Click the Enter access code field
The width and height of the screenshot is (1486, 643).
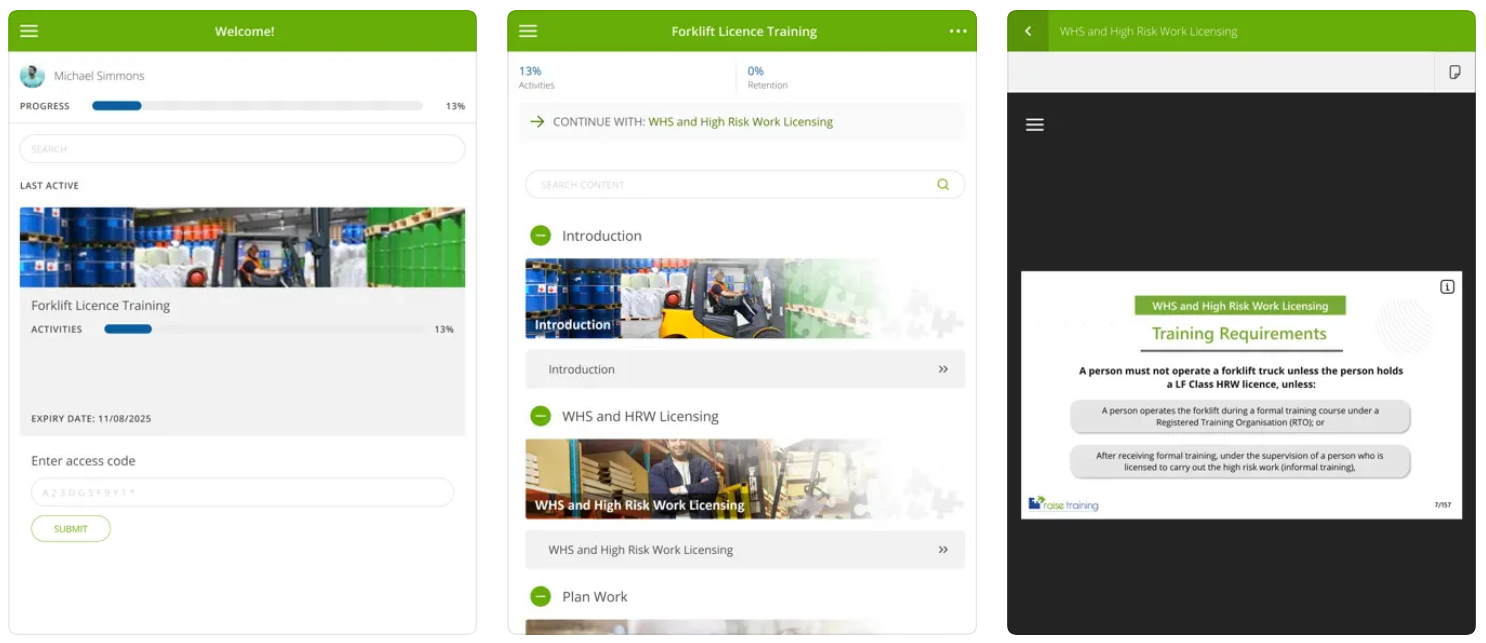(242, 492)
